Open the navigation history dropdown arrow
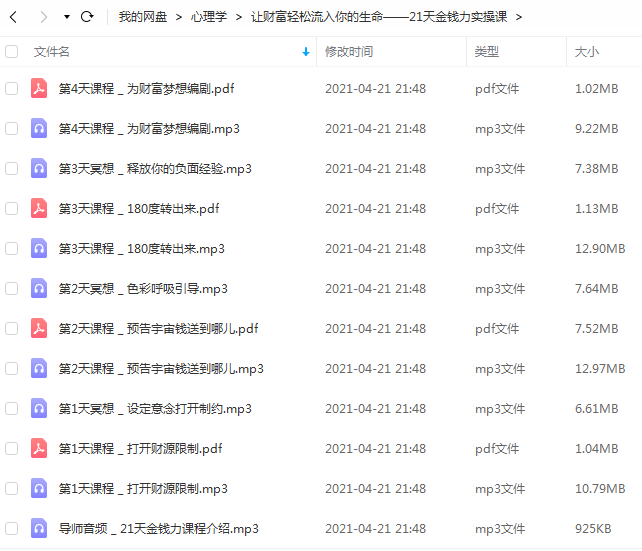 point(67,17)
